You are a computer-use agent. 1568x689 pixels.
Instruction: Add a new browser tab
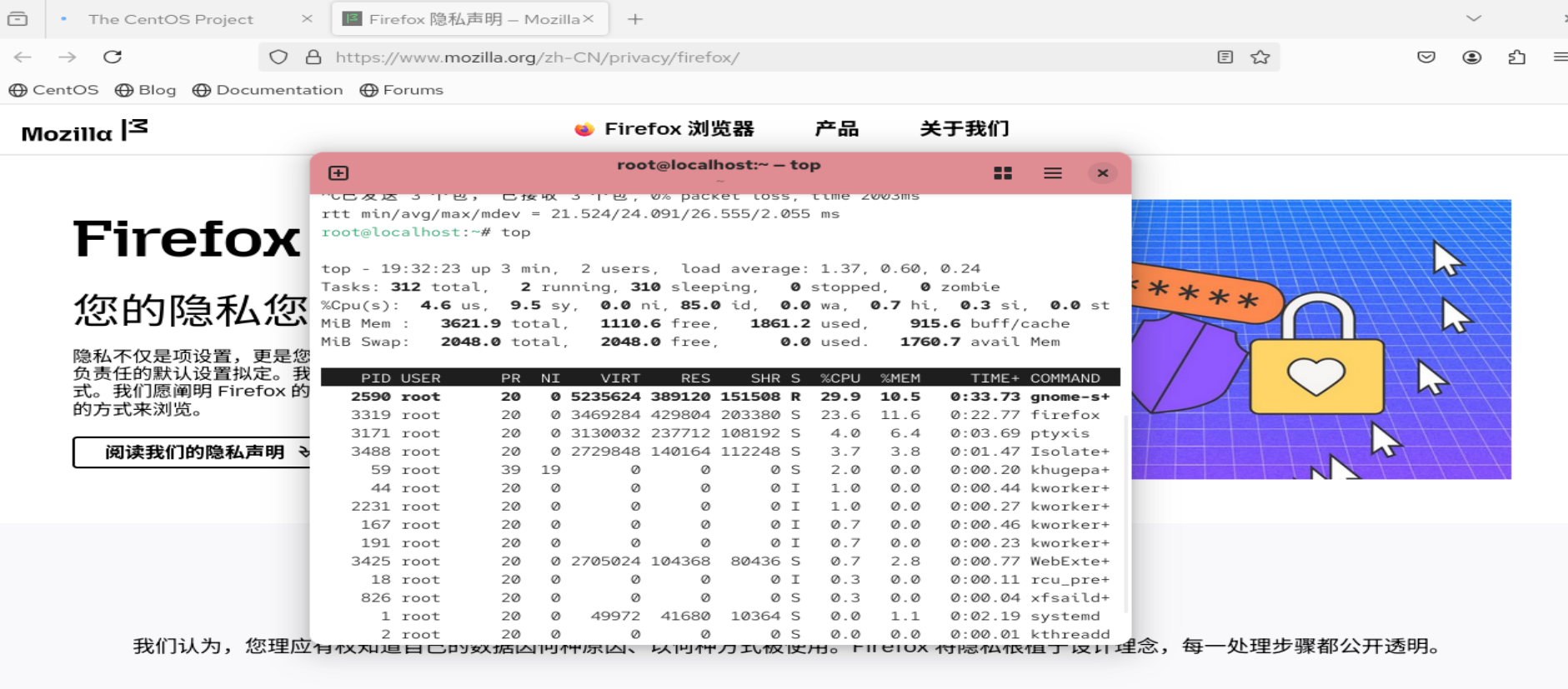coord(635,18)
